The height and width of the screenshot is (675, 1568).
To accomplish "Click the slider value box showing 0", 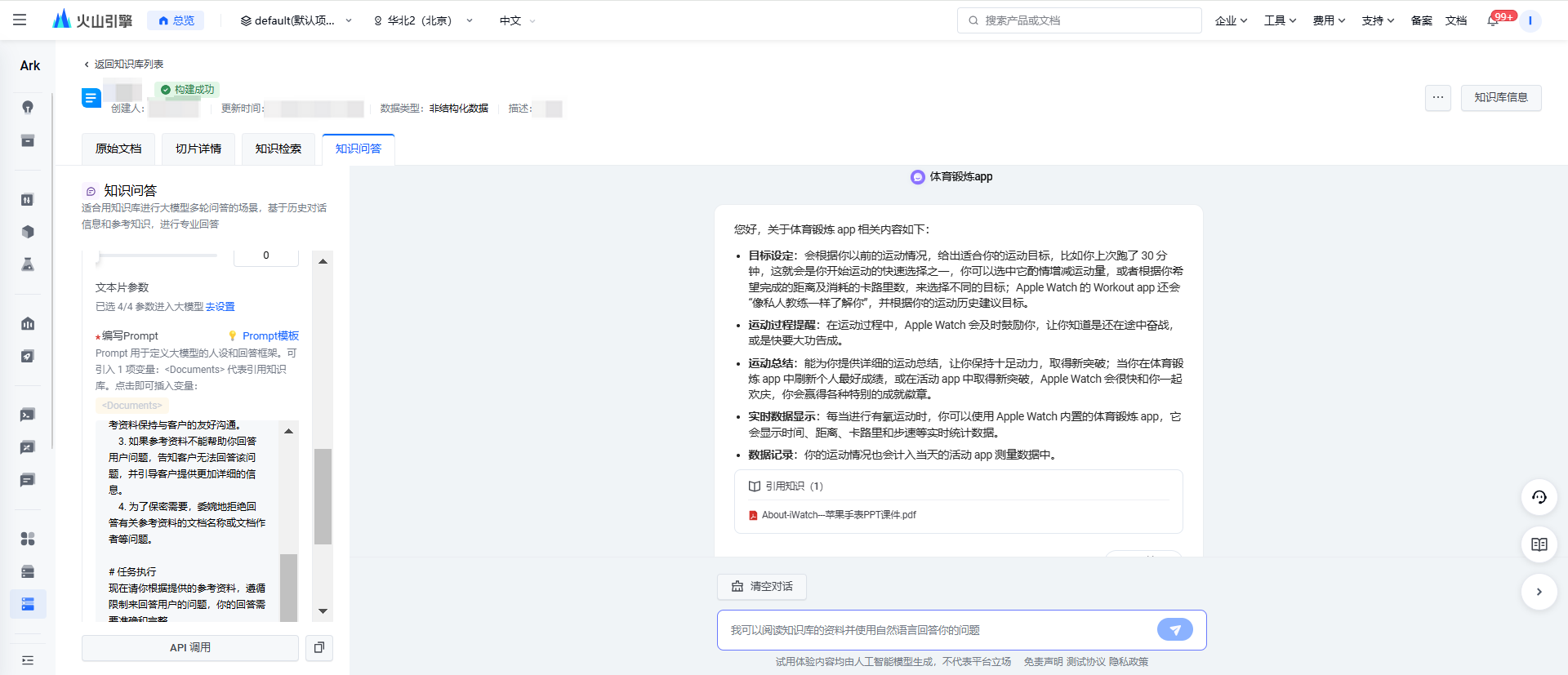I will (266, 256).
